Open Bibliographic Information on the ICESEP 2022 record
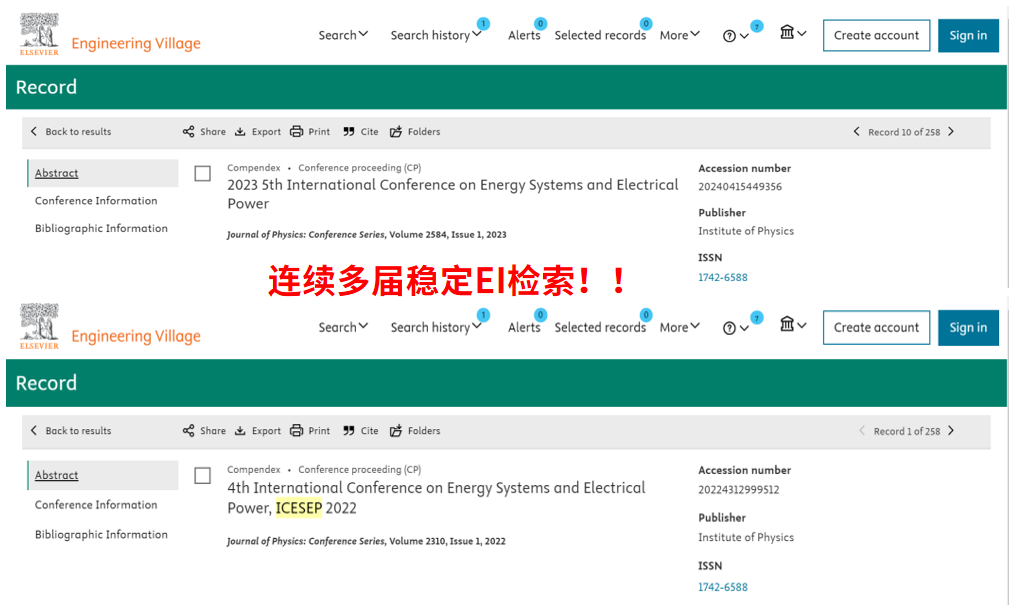Viewport: 1009px width, 614px height. 101,534
